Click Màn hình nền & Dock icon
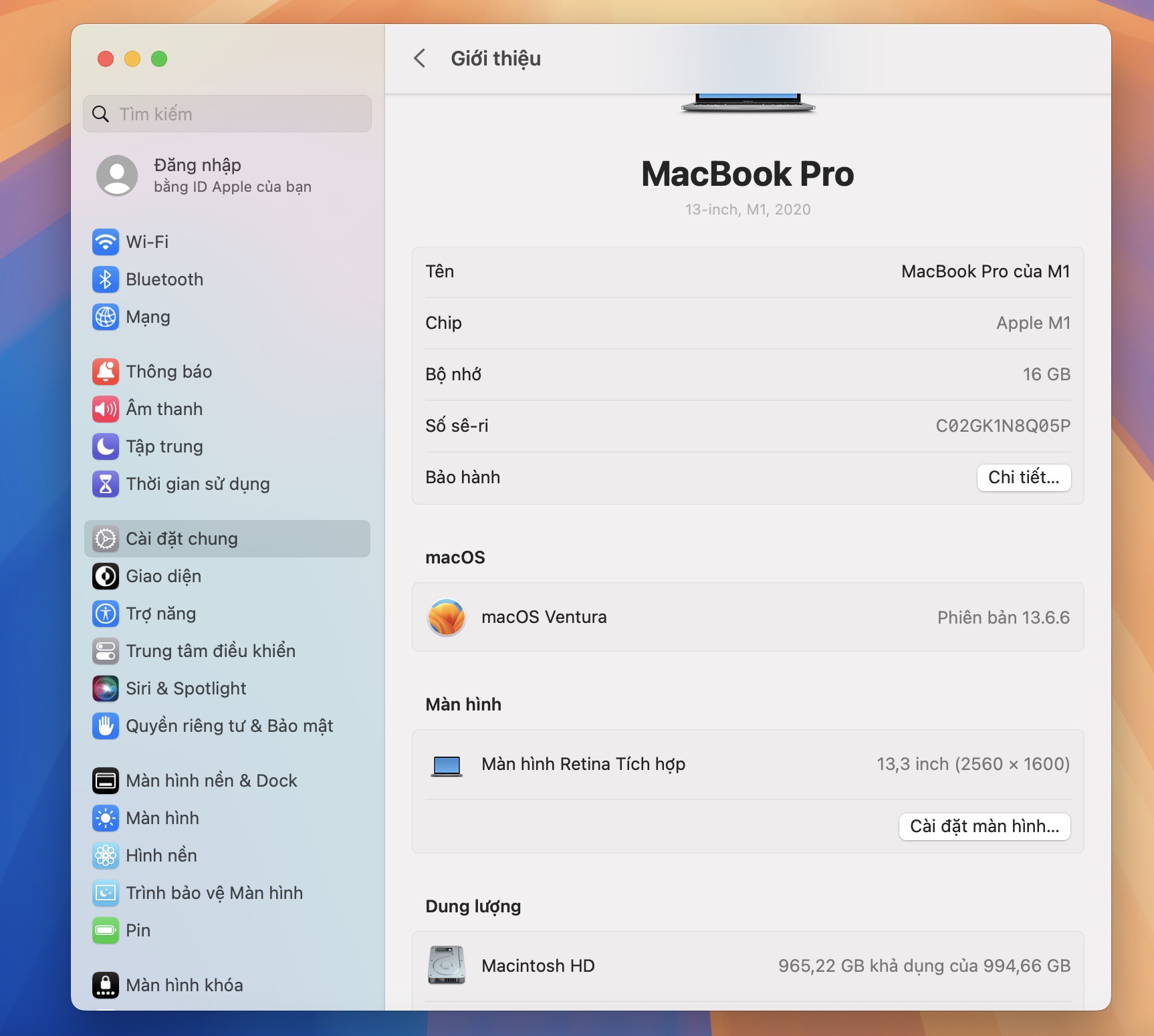 pyautogui.click(x=106, y=781)
